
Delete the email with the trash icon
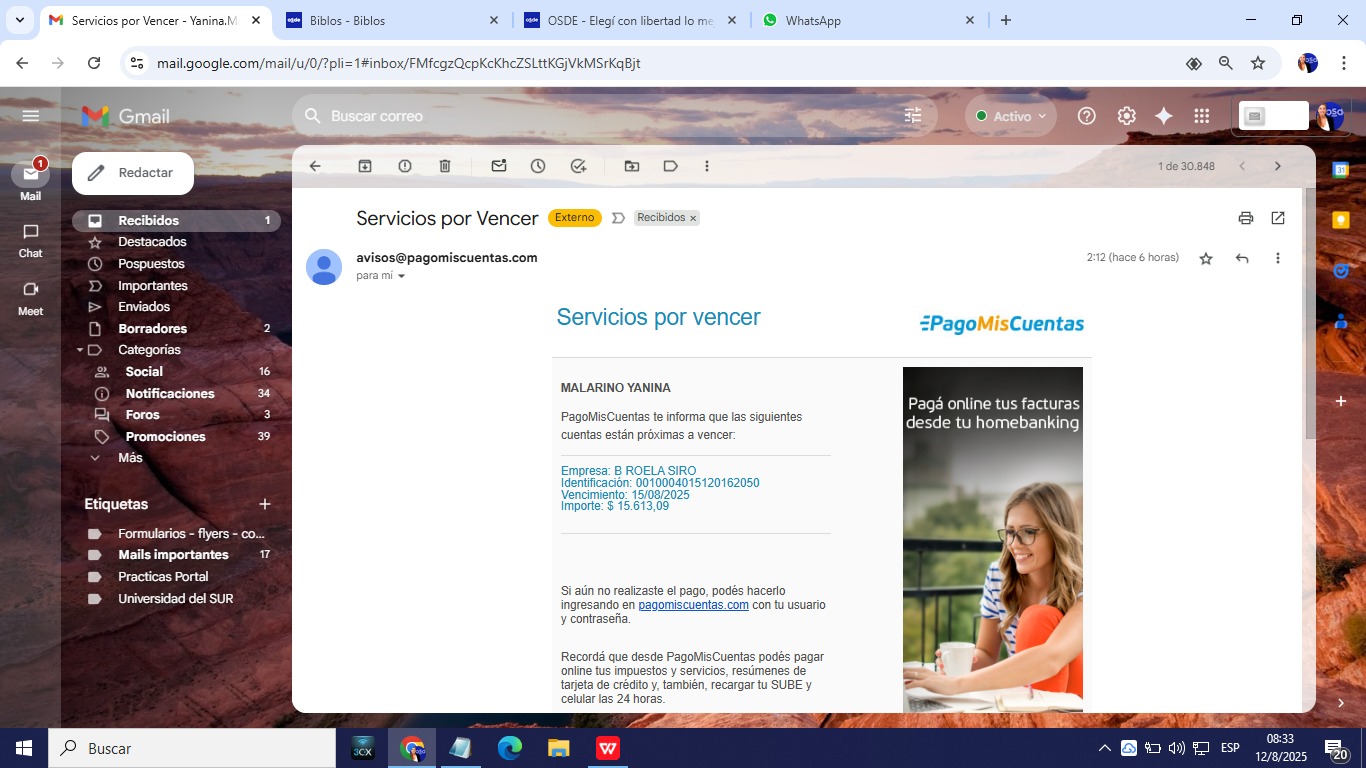pyautogui.click(x=445, y=166)
